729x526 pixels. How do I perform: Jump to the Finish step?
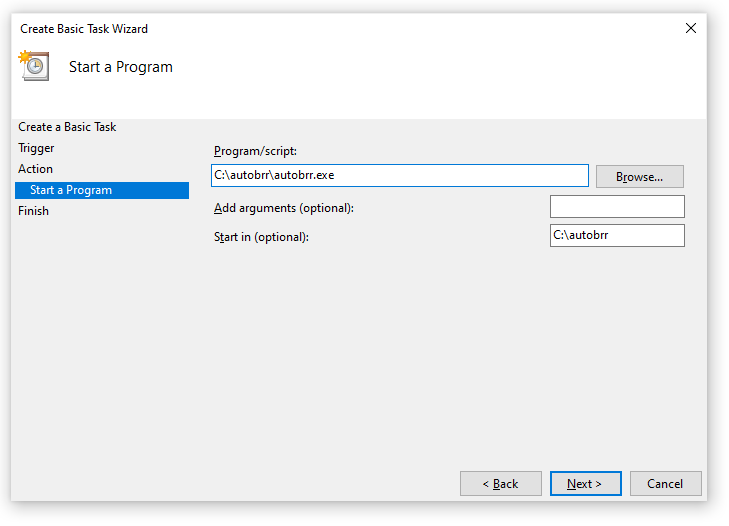(33, 211)
